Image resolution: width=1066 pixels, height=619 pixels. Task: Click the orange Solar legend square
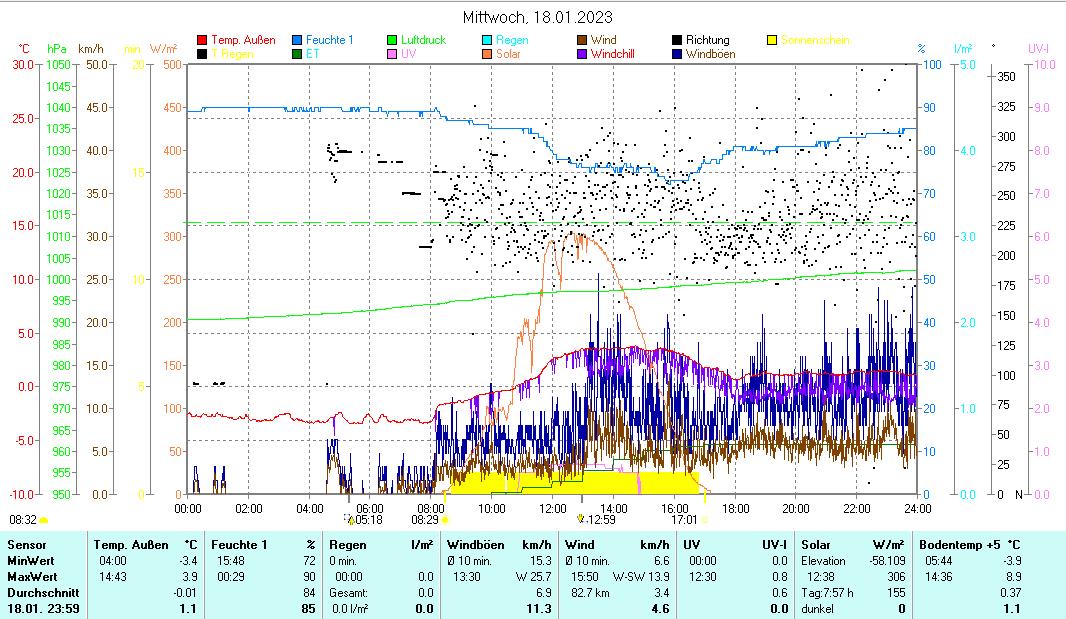[x=488, y=54]
